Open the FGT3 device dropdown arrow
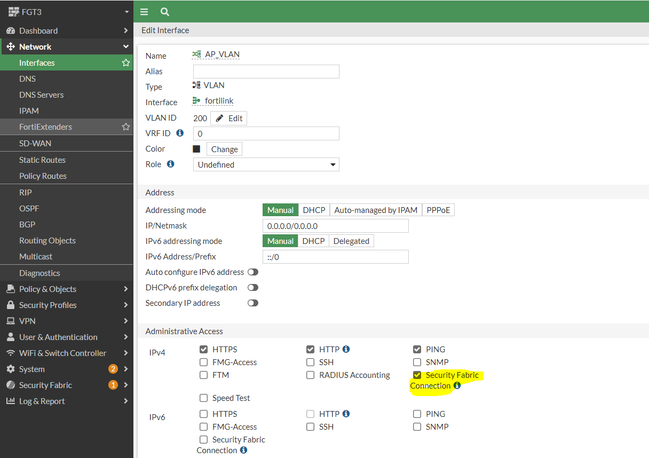This screenshot has width=649, height=458. 127,12
